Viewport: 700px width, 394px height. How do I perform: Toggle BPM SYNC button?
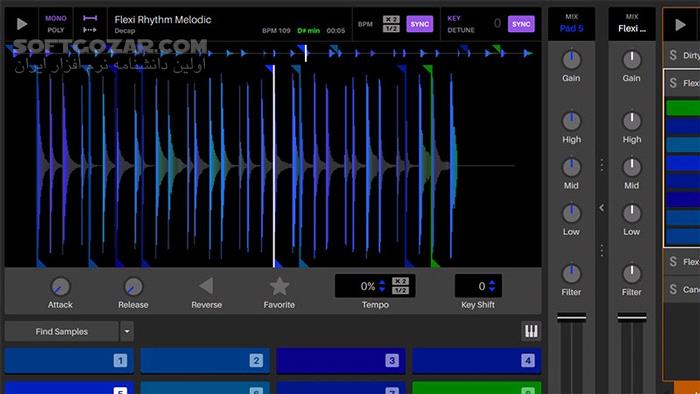(x=420, y=24)
